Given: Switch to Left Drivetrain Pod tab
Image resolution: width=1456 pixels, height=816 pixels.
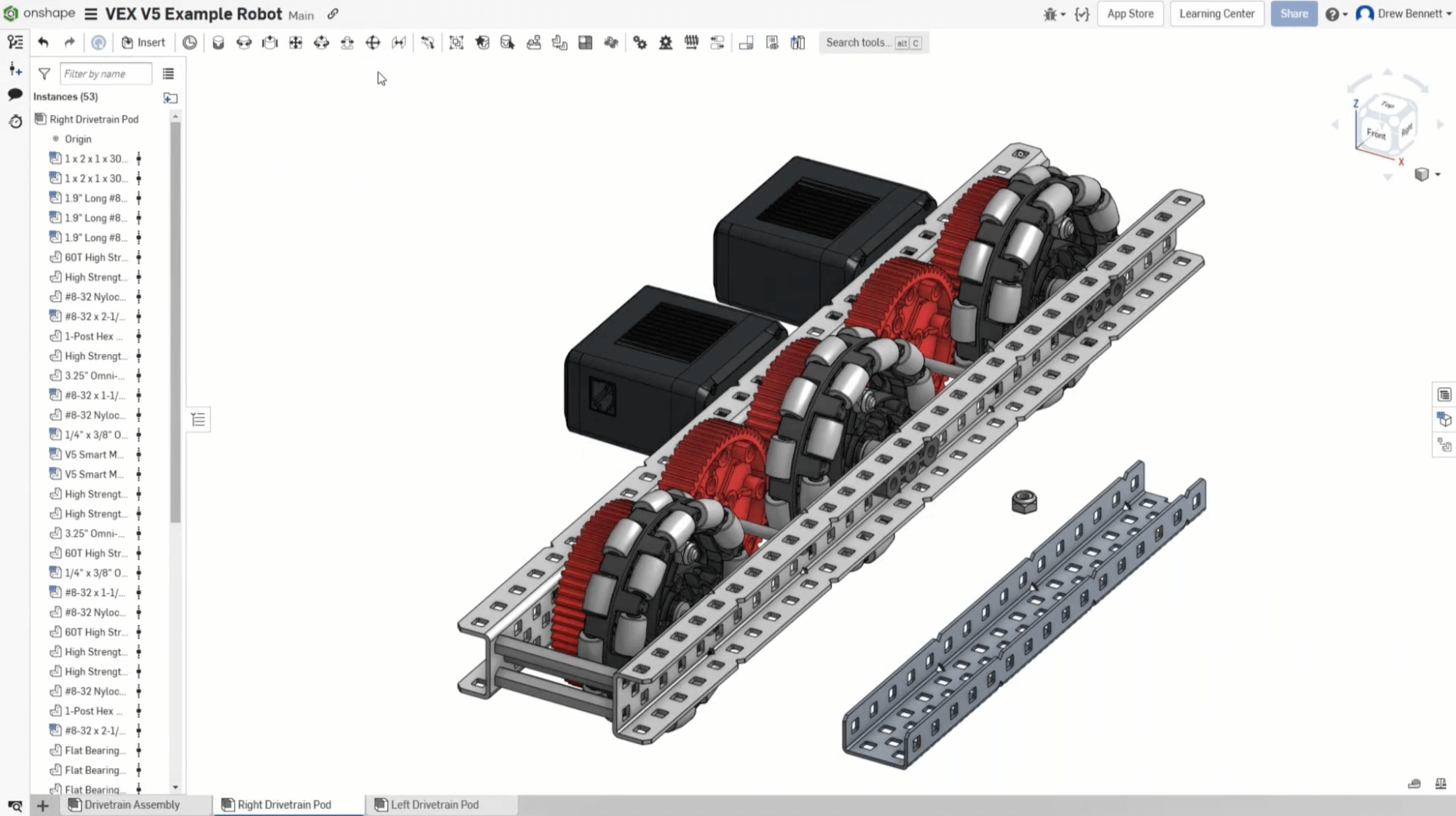Looking at the screenshot, I should [x=435, y=804].
